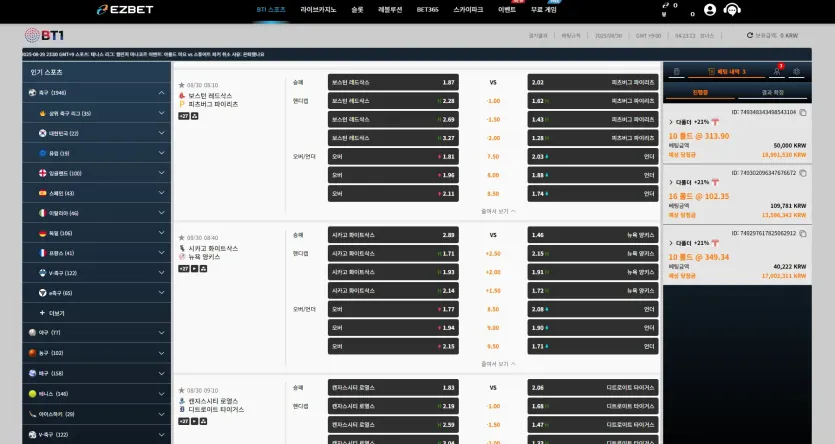Image resolution: width=835 pixels, height=444 pixels.
Task: Open stats icon for Boston Red Sox match
Action: 195,116
